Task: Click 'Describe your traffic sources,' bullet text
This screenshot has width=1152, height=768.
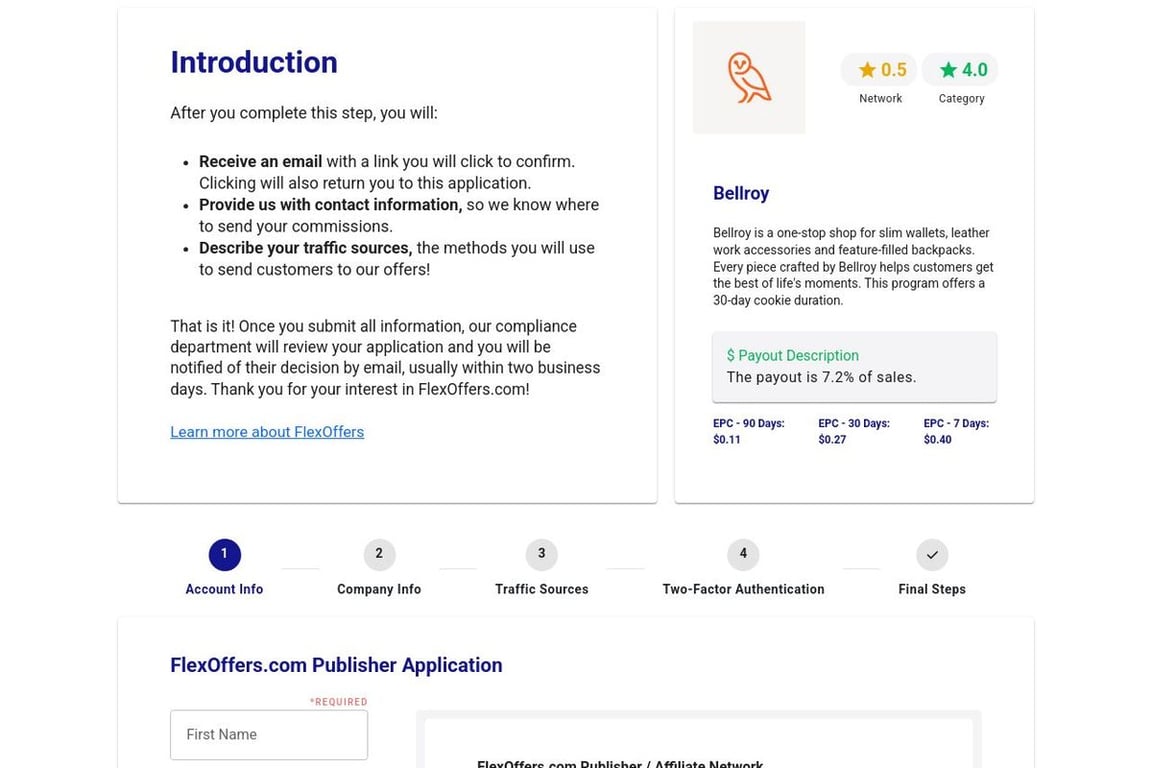Action: (x=306, y=248)
